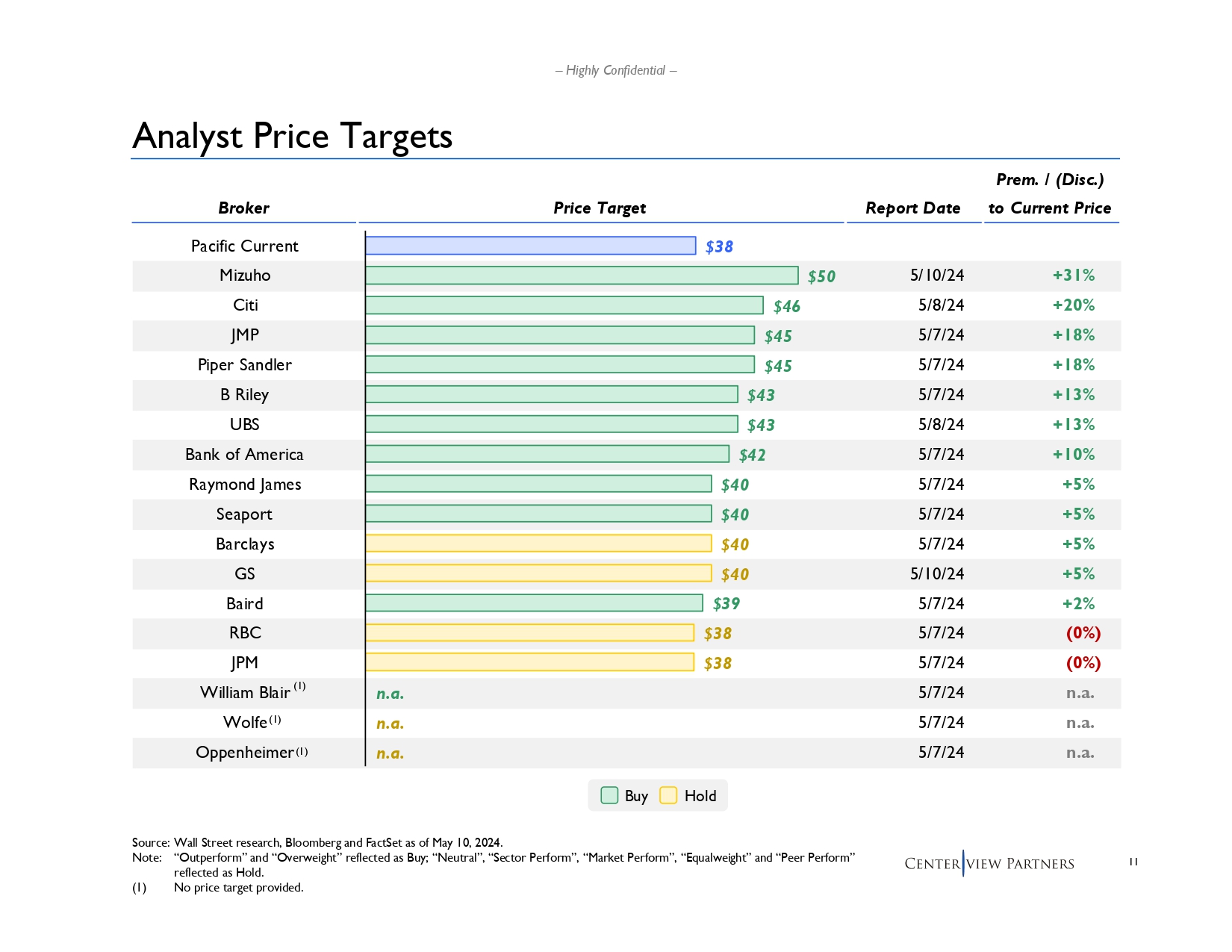Select the "5/10/24" report date for GS
The image size is (1232, 952).
tap(937, 573)
